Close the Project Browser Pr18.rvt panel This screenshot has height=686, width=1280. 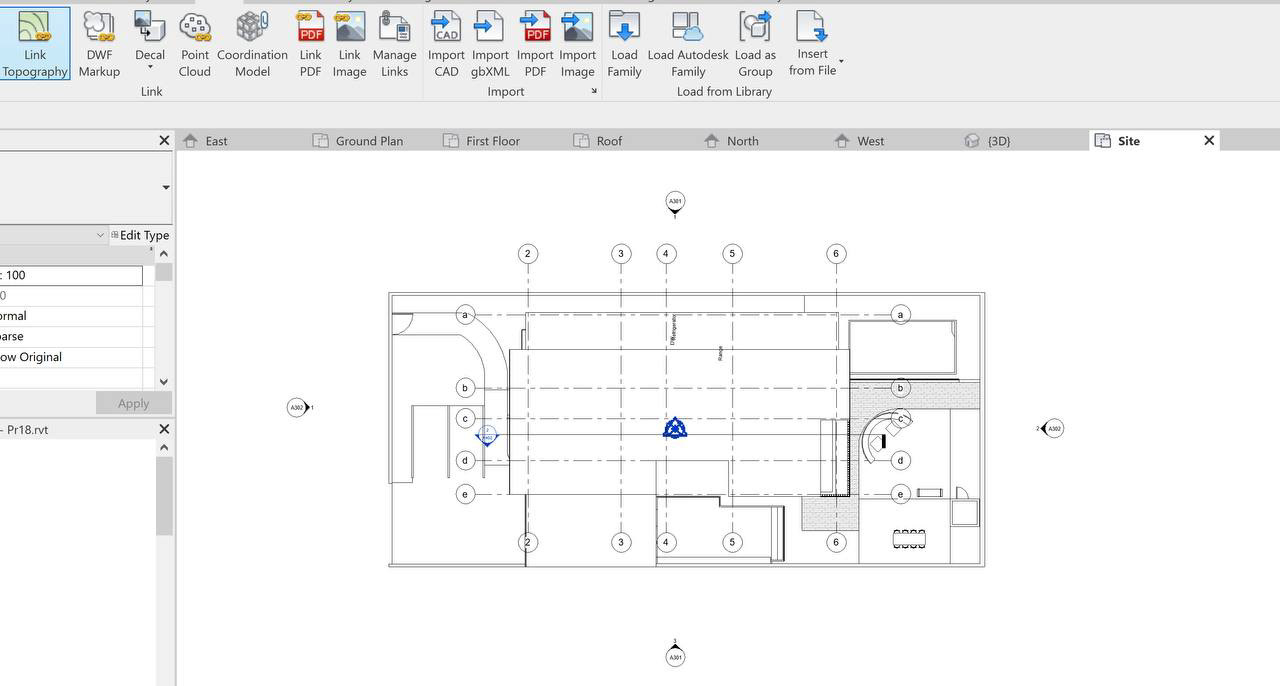164,429
